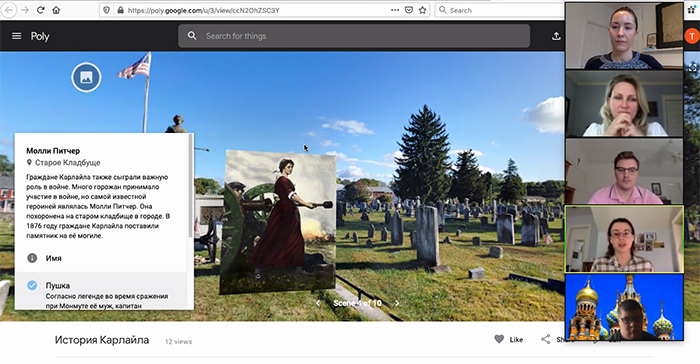
Task: Select the Molly Pitcher painting in scene
Action: tap(278, 222)
